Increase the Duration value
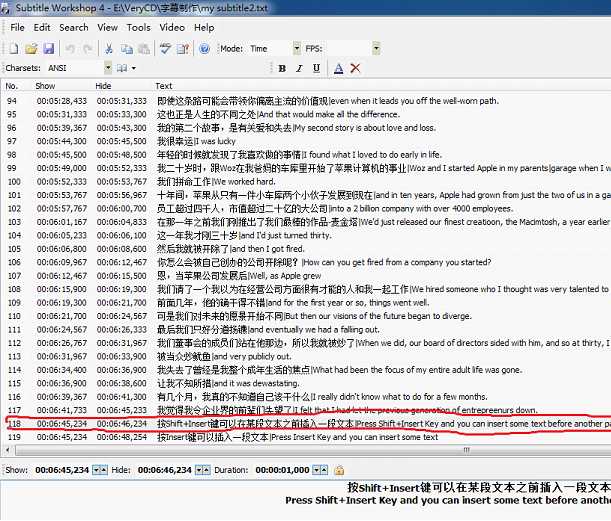This screenshot has height=521, width=611. tap(324, 470)
